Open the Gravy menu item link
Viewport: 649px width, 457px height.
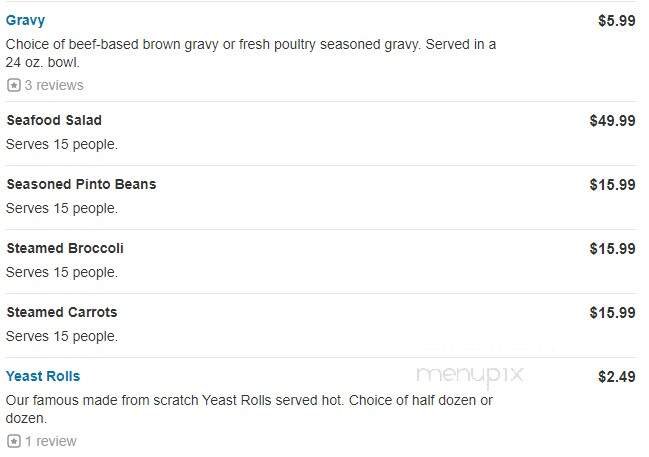(25, 20)
